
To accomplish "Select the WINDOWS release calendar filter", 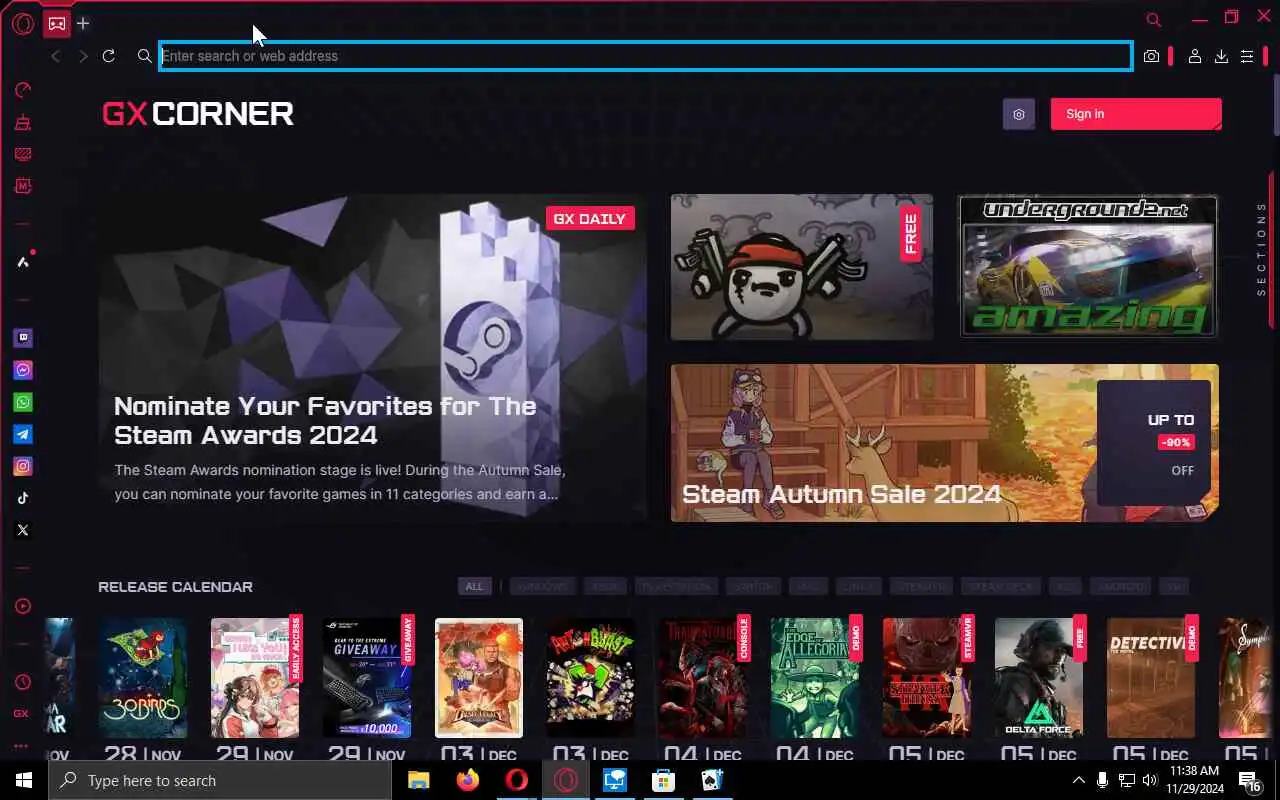I will 544,587.
